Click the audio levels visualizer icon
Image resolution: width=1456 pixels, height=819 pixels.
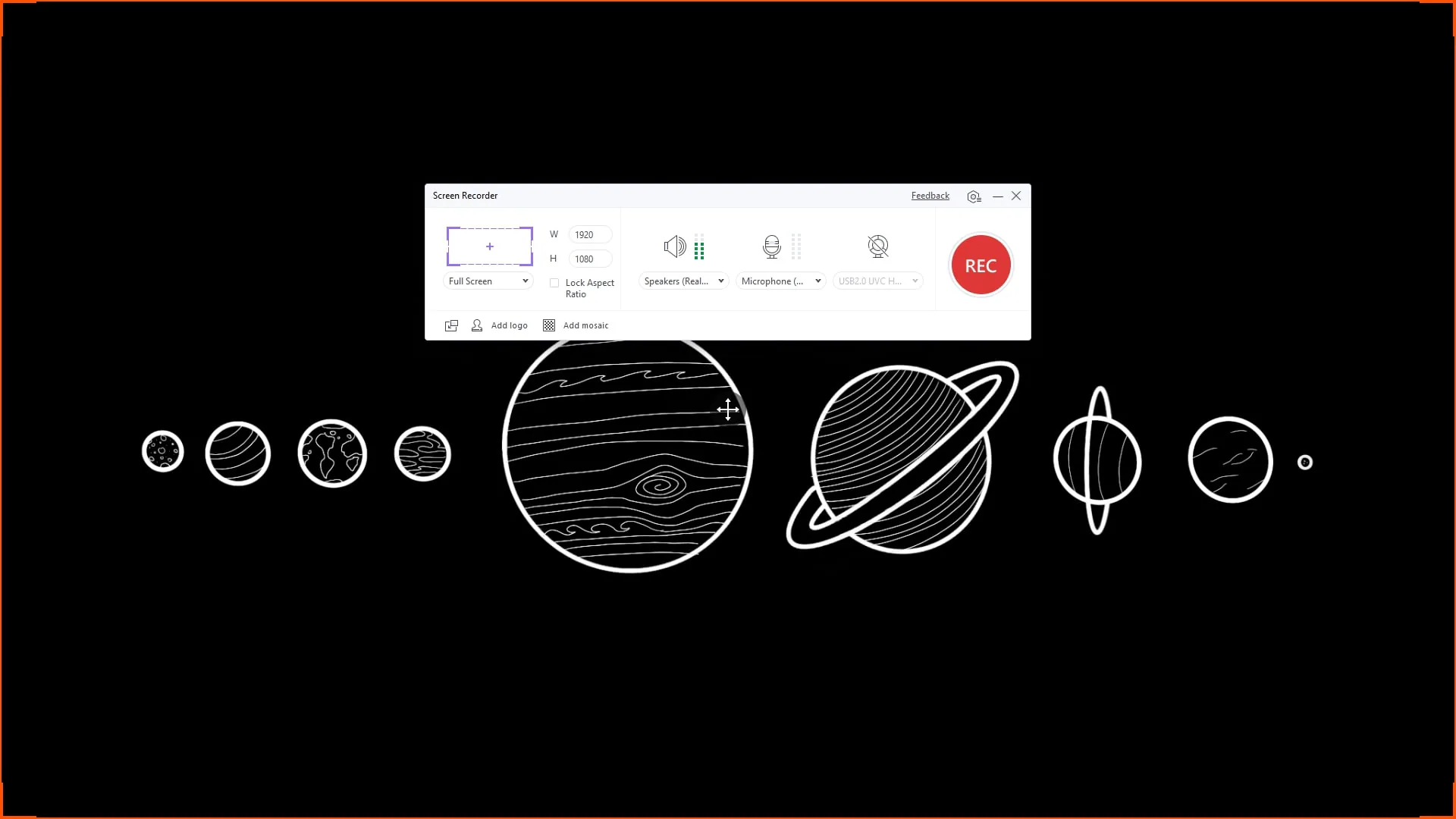click(x=700, y=247)
